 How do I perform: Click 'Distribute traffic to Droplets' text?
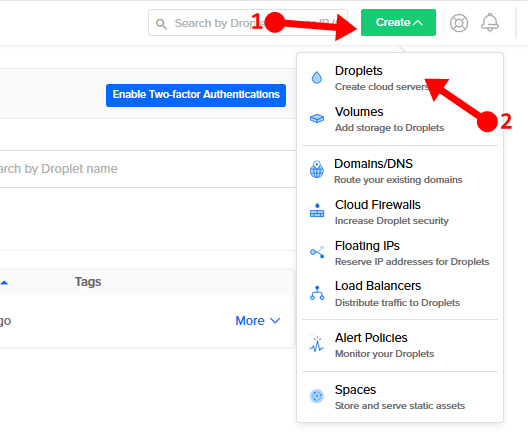(x=397, y=303)
